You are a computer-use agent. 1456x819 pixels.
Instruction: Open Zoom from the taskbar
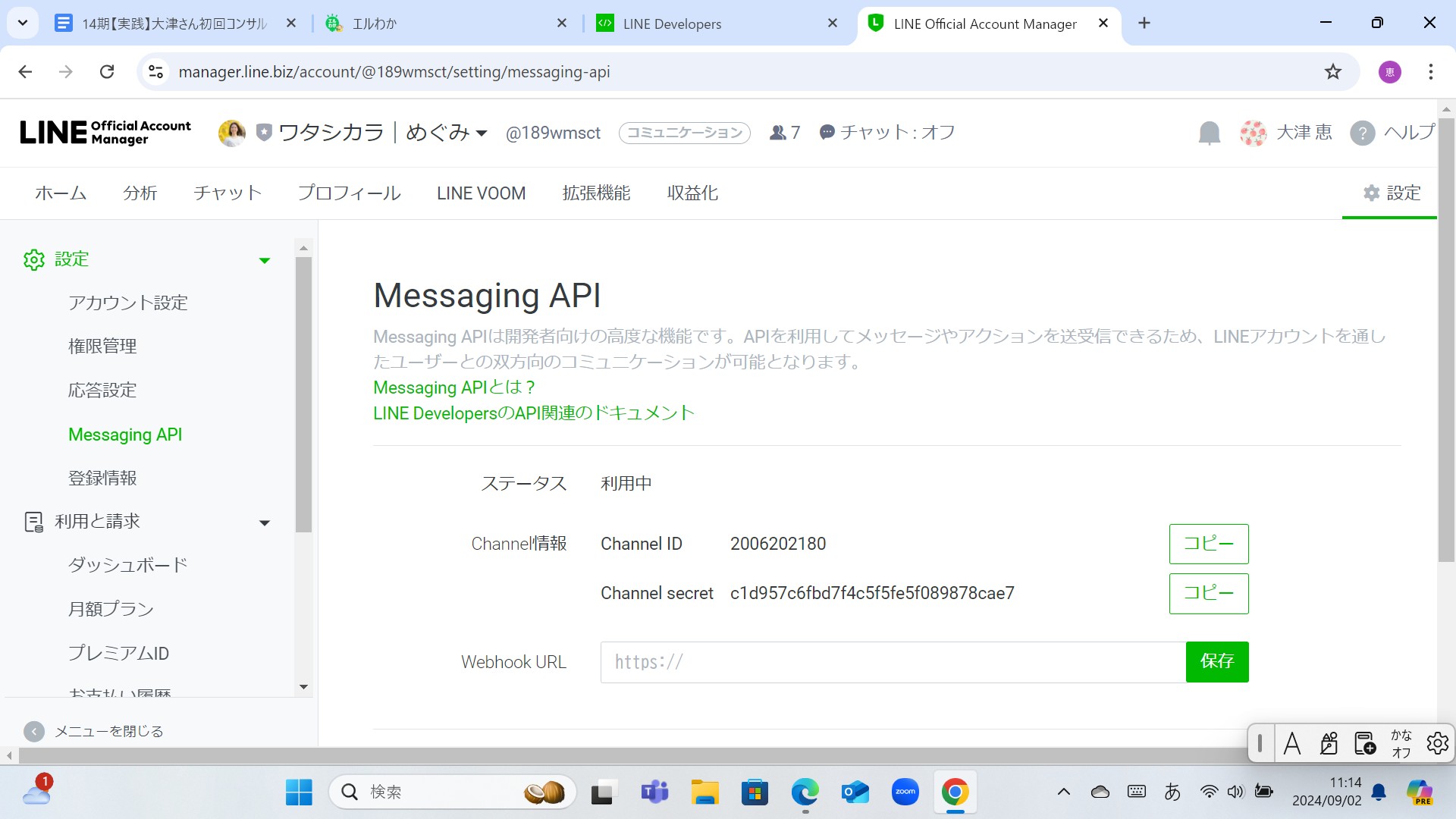(x=905, y=792)
